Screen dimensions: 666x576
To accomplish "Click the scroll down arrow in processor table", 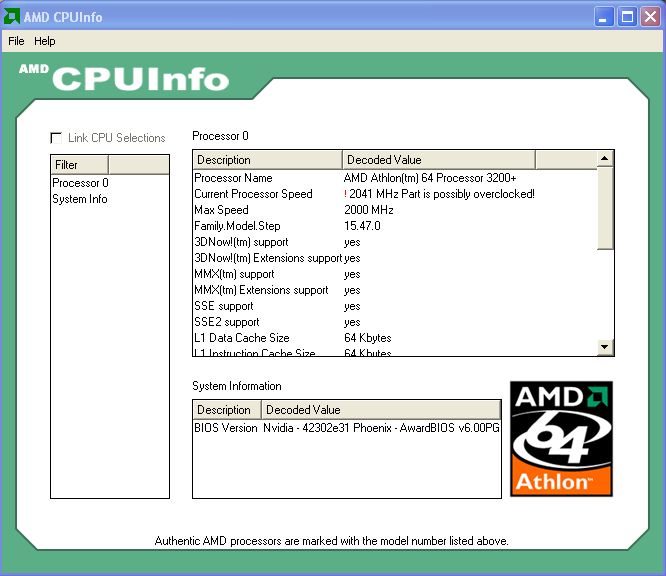I will coord(604,347).
